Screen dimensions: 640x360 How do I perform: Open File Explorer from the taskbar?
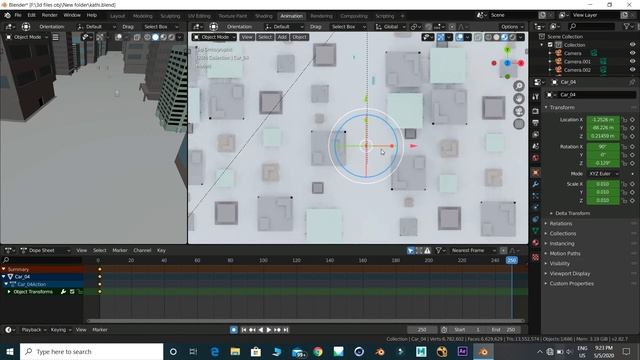235,351
